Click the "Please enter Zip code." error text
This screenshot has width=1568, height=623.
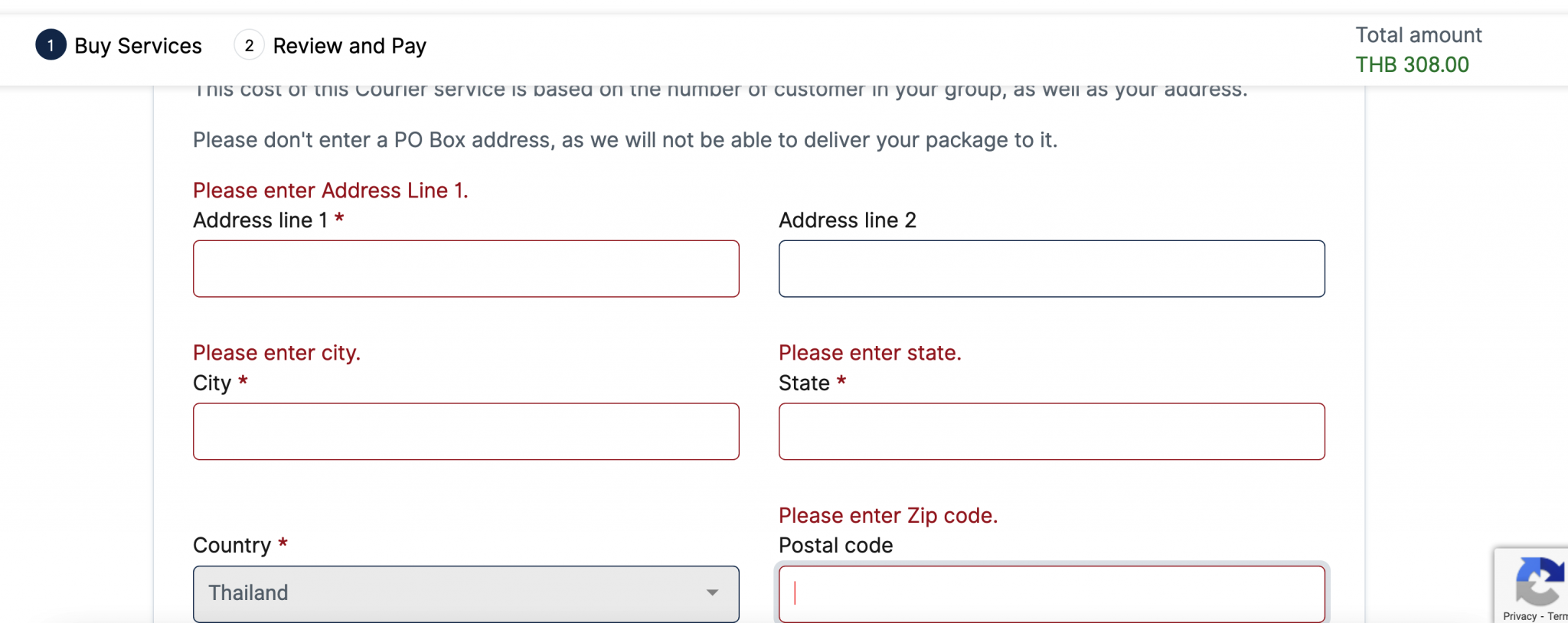pyautogui.click(x=888, y=516)
